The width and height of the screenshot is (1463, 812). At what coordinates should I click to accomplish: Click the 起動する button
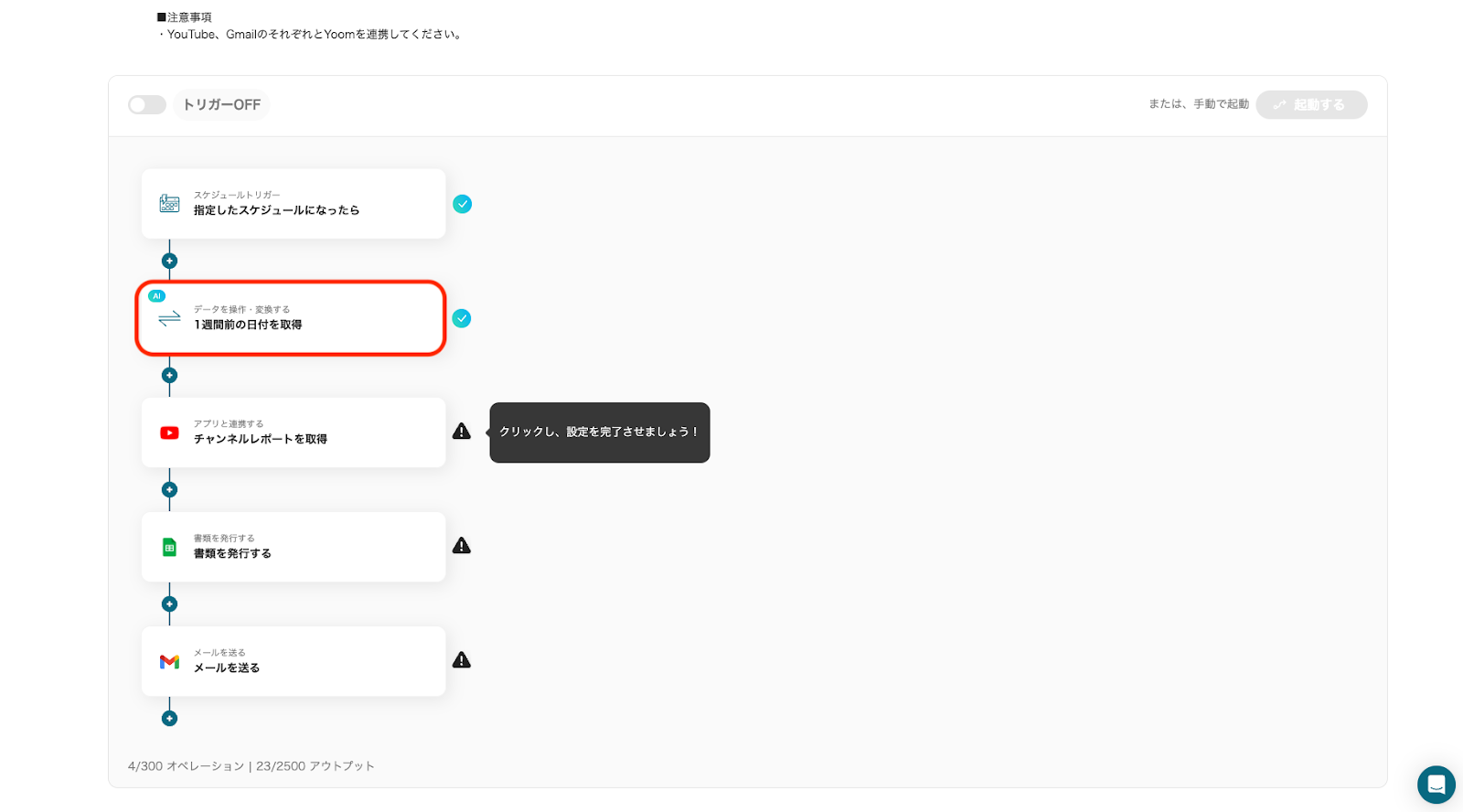[1311, 105]
